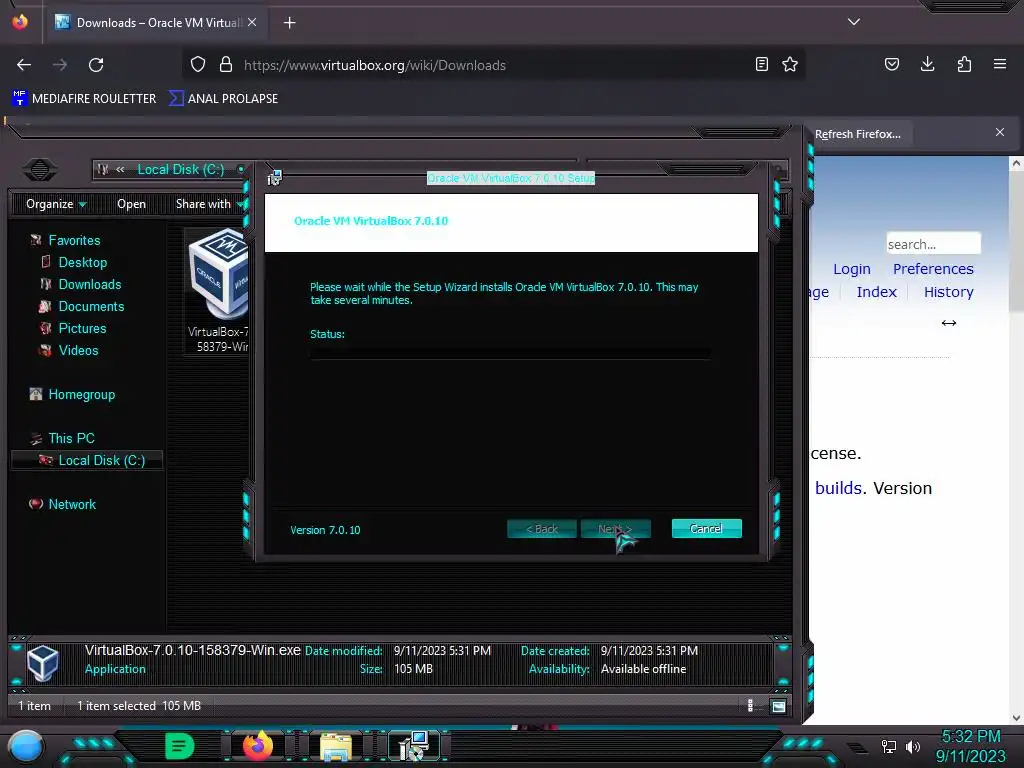
Task: Close the Downloads – Oracle VM VirtualBox tab
Action: (x=252, y=22)
